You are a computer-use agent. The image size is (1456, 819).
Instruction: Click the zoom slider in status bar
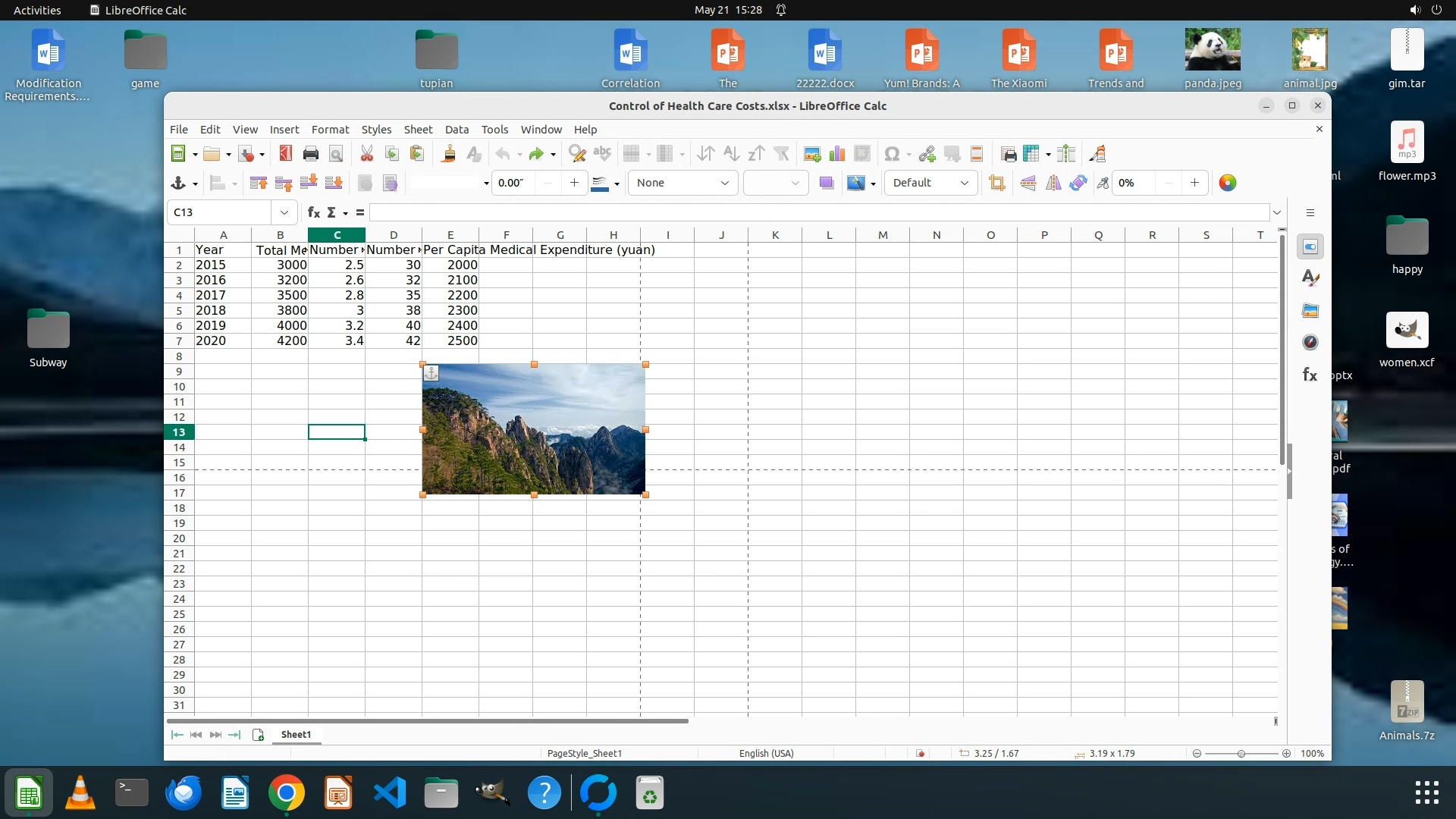[x=1241, y=753]
